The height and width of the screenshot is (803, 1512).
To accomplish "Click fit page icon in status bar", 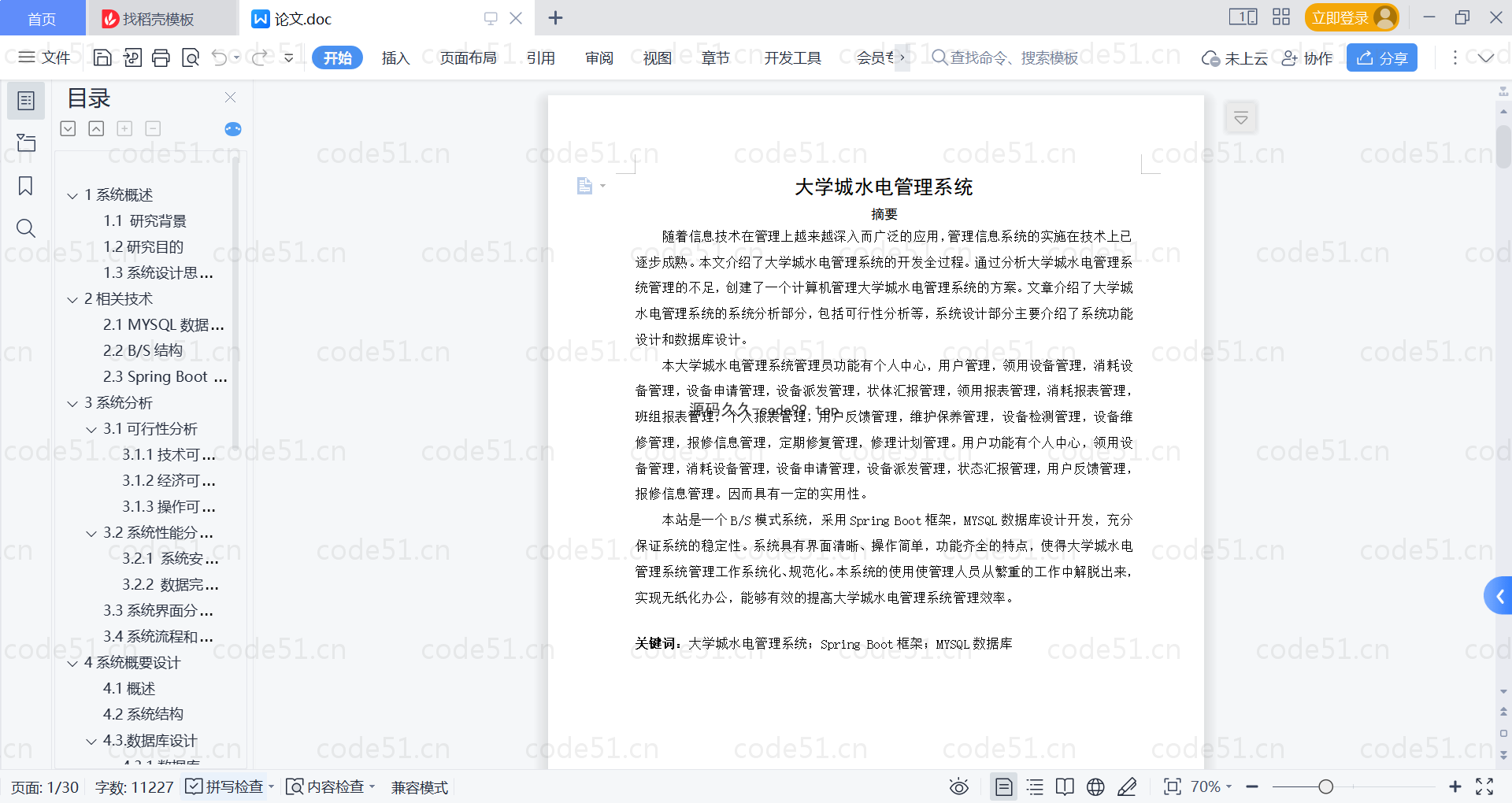I will pyautogui.click(x=1172, y=786).
